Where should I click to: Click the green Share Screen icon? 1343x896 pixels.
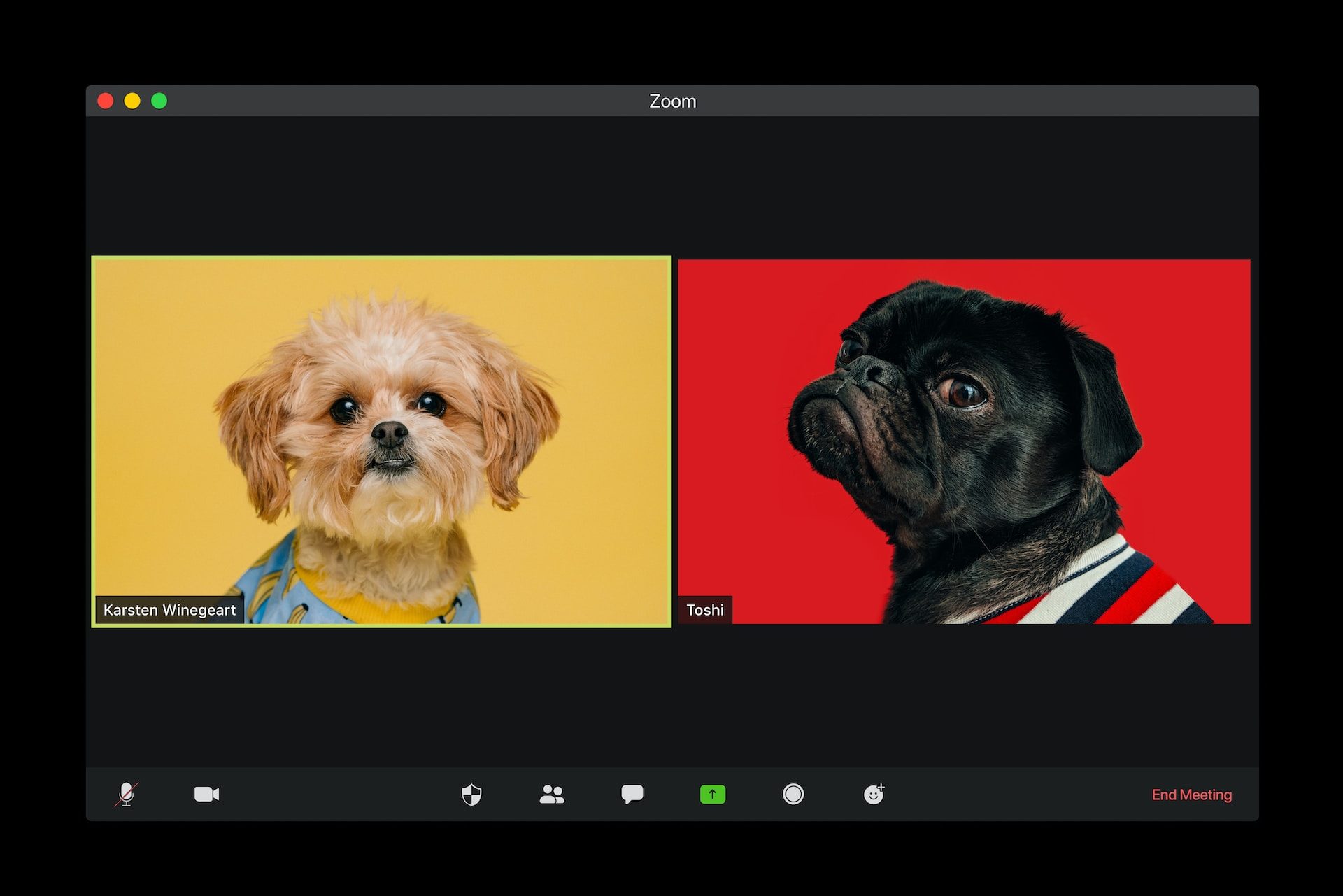[712, 795]
